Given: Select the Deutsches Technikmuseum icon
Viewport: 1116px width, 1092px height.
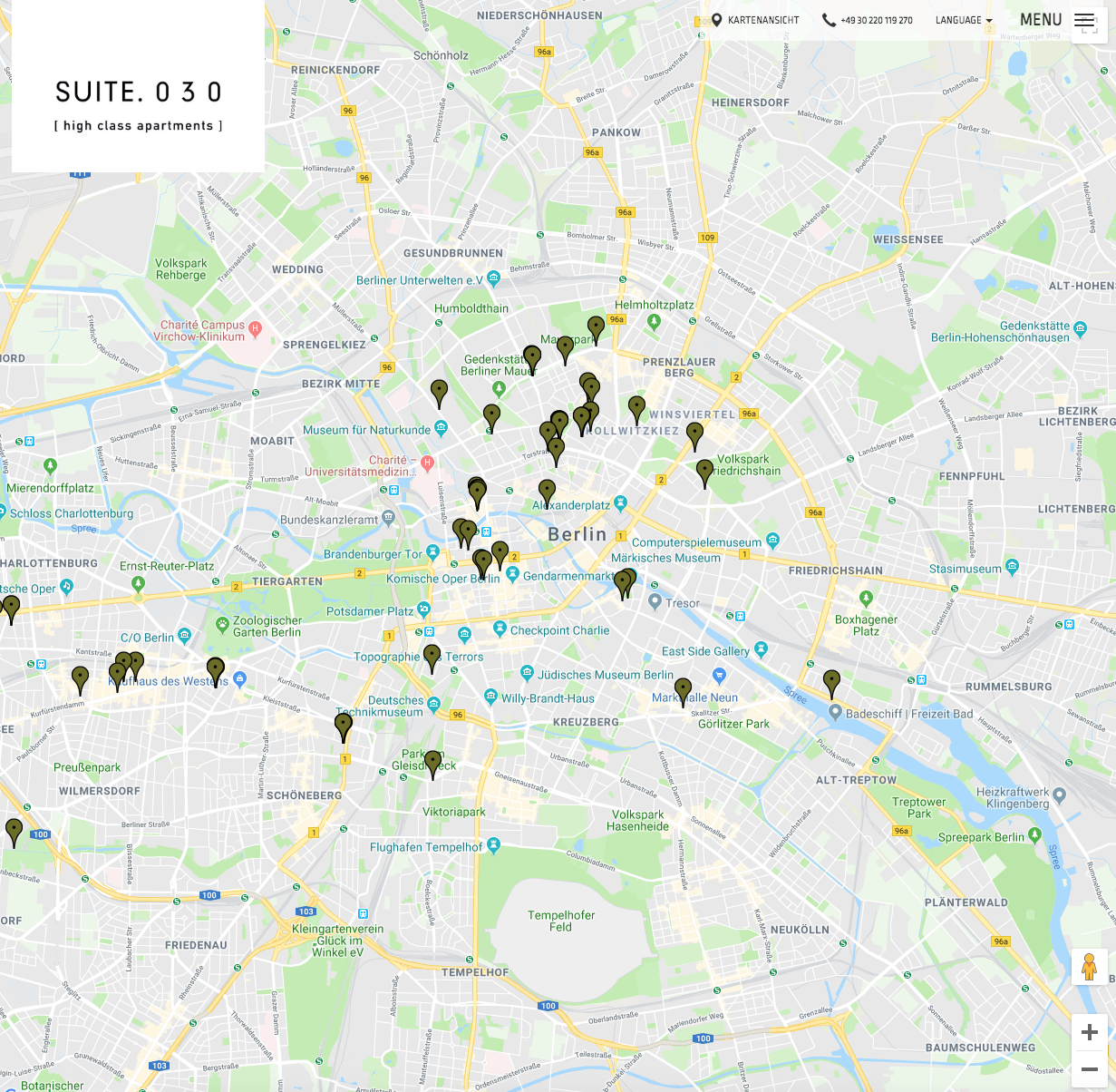Looking at the screenshot, I should pyautogui.click(x=434, y=704).
